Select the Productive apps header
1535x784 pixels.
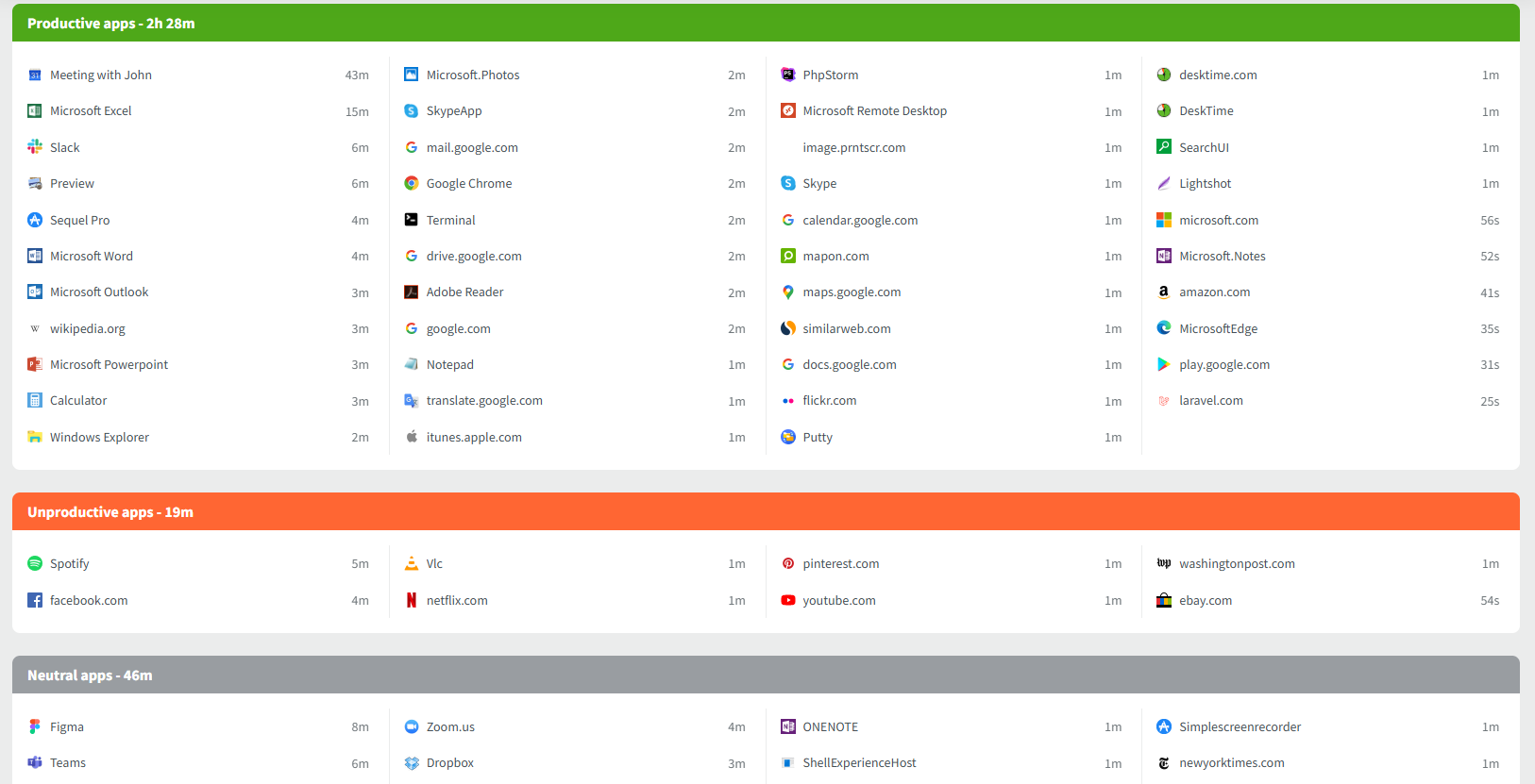(x=111, y=24)
